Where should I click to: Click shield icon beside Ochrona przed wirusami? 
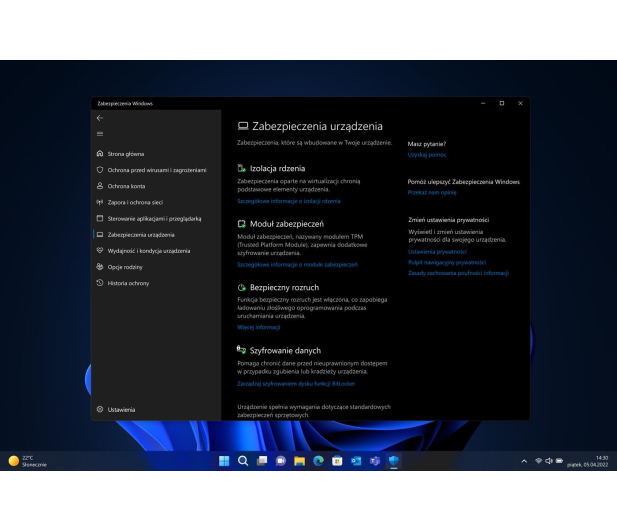(100, 170)
